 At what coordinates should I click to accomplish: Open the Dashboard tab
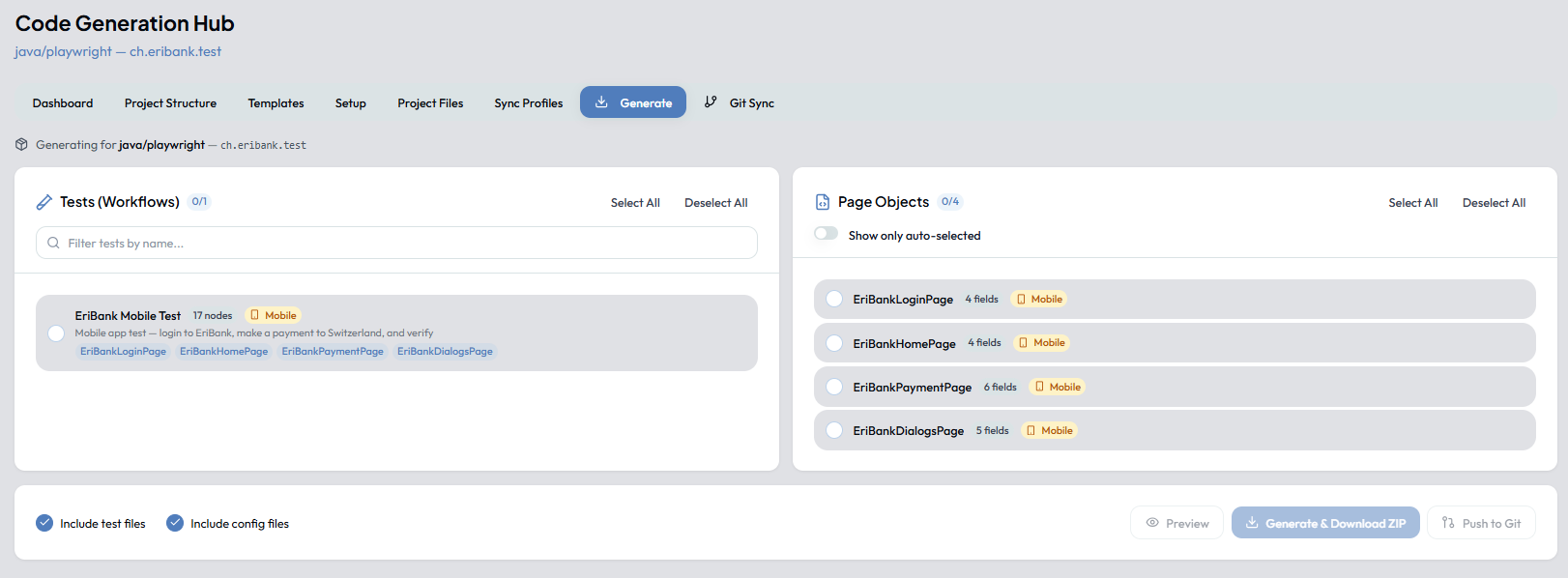tap(63, 102)
